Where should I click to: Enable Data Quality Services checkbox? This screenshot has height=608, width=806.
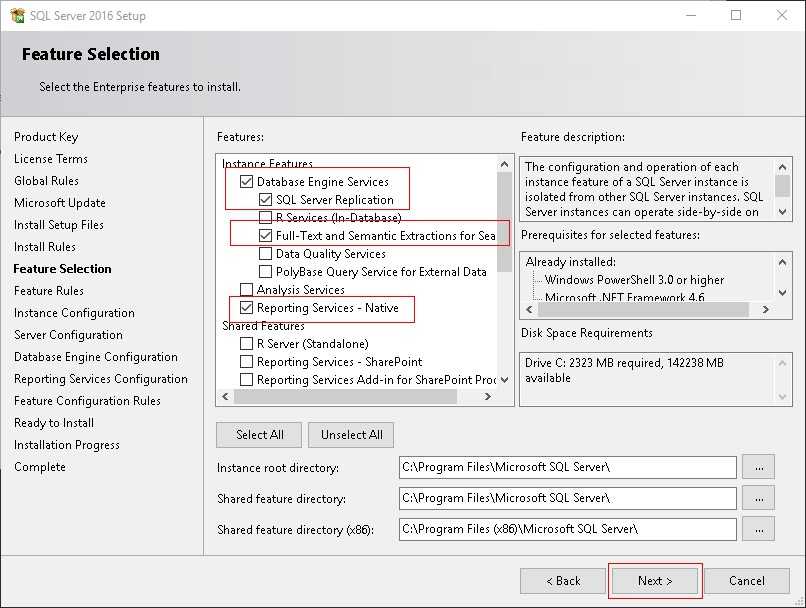click(x=265, y=253)
